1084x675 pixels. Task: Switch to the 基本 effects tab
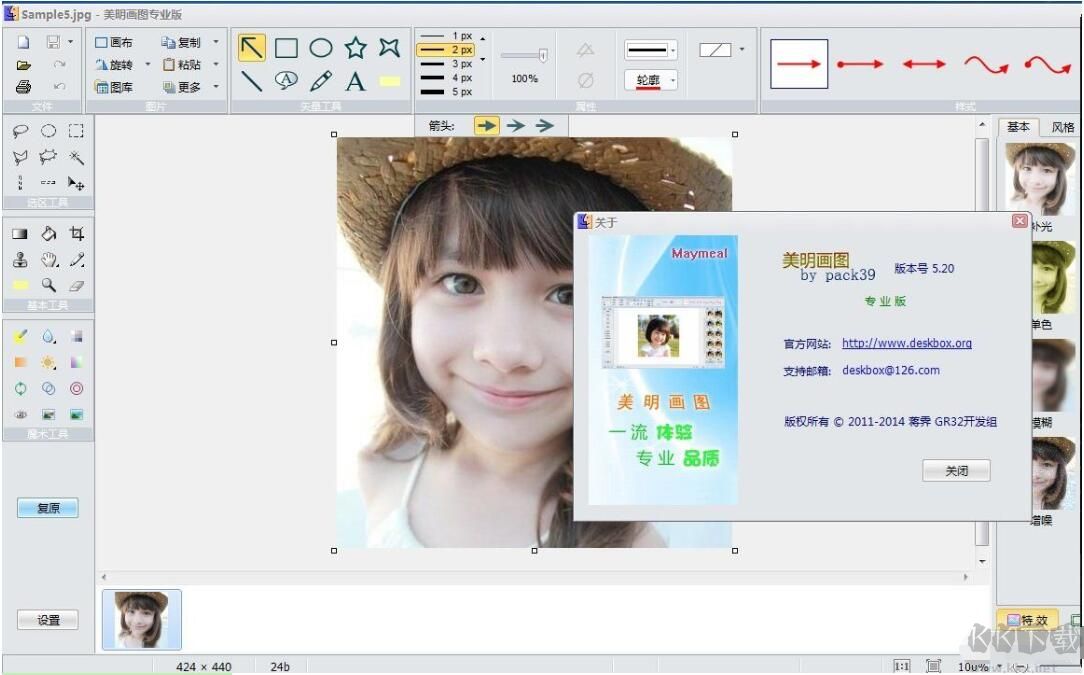pos(1018,127)
